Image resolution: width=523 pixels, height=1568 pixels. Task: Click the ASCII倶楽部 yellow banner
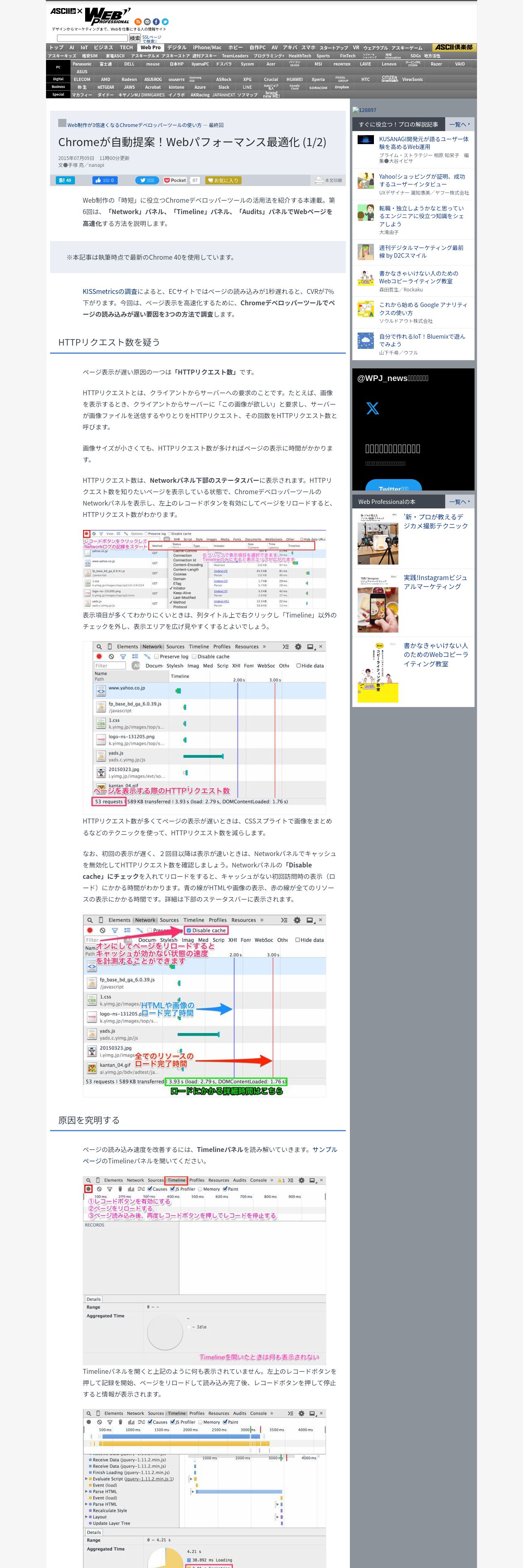(x=454, y=48)
